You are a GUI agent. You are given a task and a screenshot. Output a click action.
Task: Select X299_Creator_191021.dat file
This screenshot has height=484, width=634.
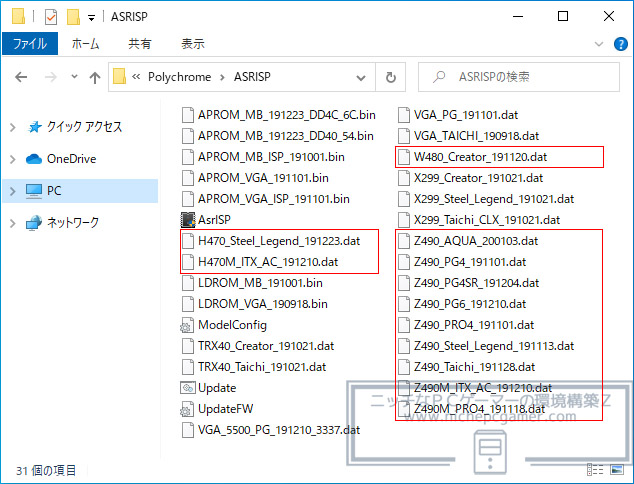pyautogui.click(x=470, y=178)
